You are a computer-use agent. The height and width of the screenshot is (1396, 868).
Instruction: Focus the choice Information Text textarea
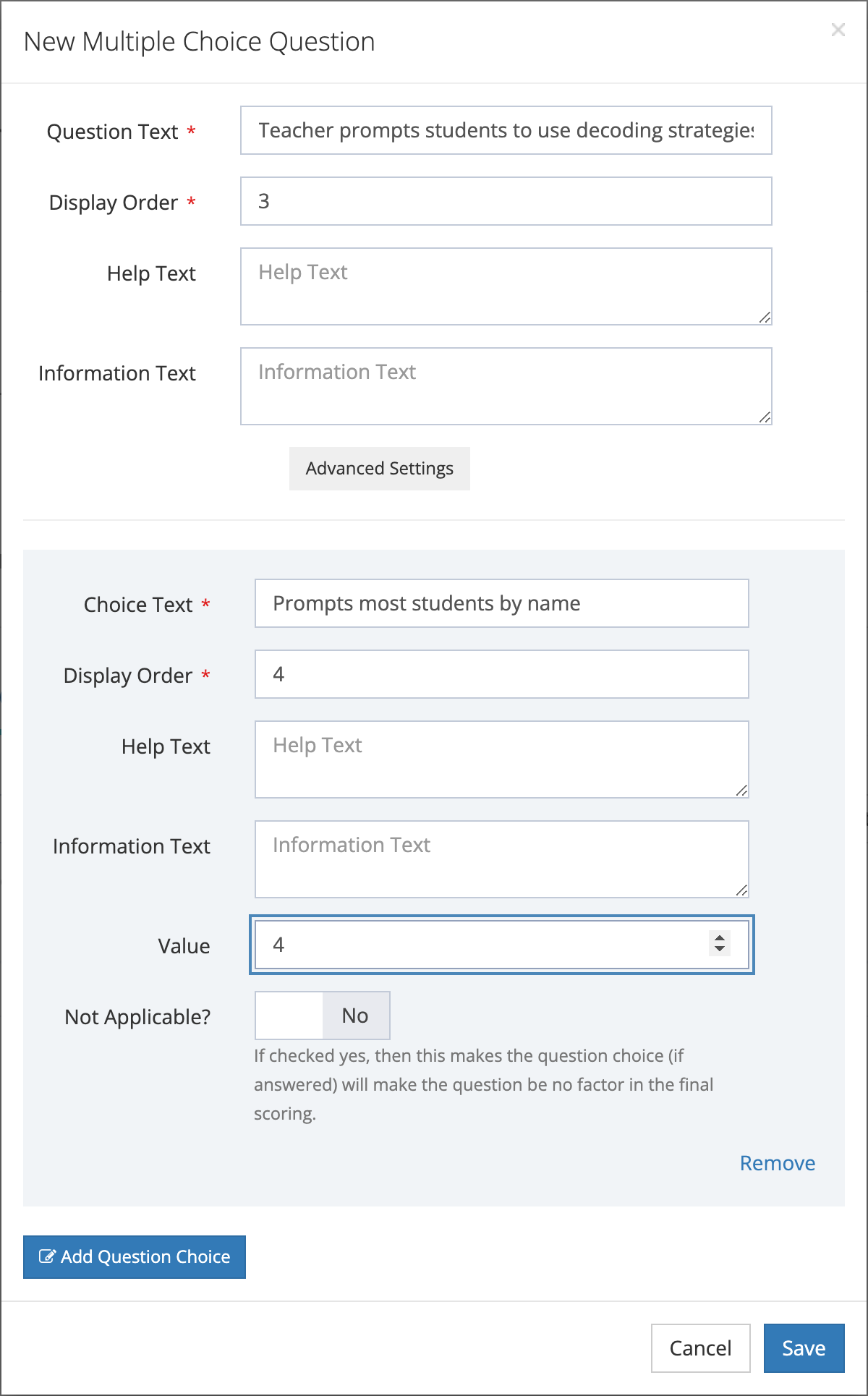tap(502, 859)
